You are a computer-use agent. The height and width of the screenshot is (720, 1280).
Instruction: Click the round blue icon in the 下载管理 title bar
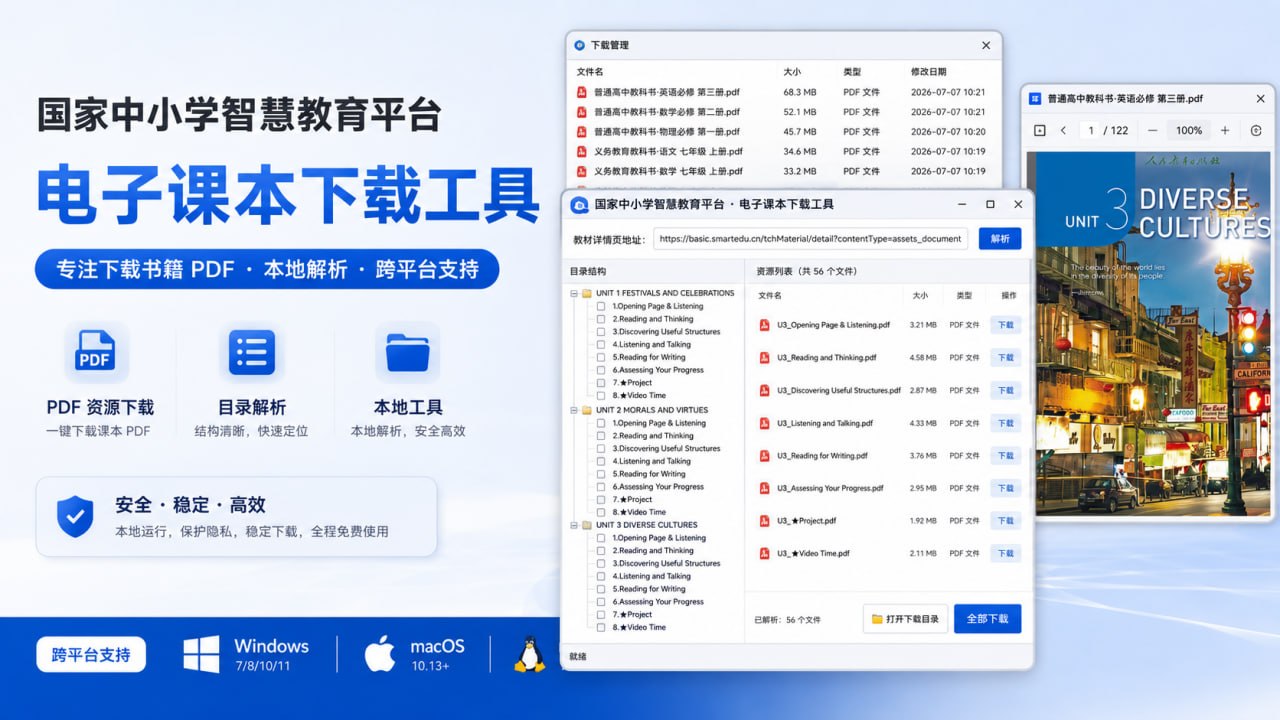(x=579, y=45)
